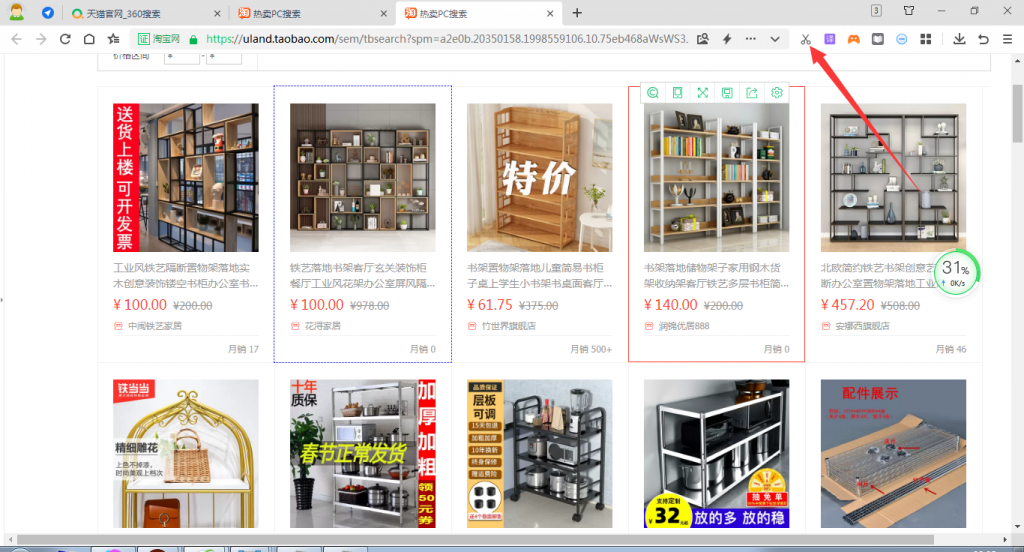Open the purple extension icon in browser toolbar

point(829,39)
